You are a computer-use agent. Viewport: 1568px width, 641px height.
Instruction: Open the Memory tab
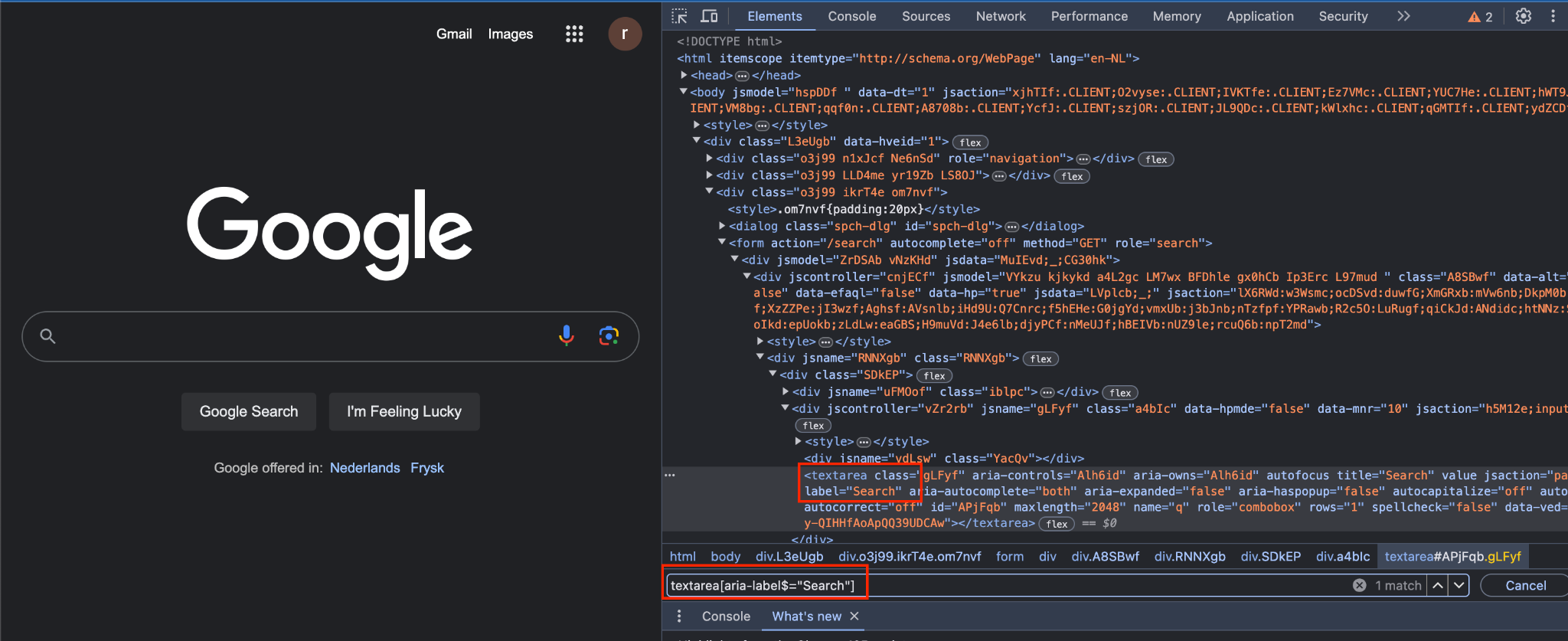tap(1177, 16)
